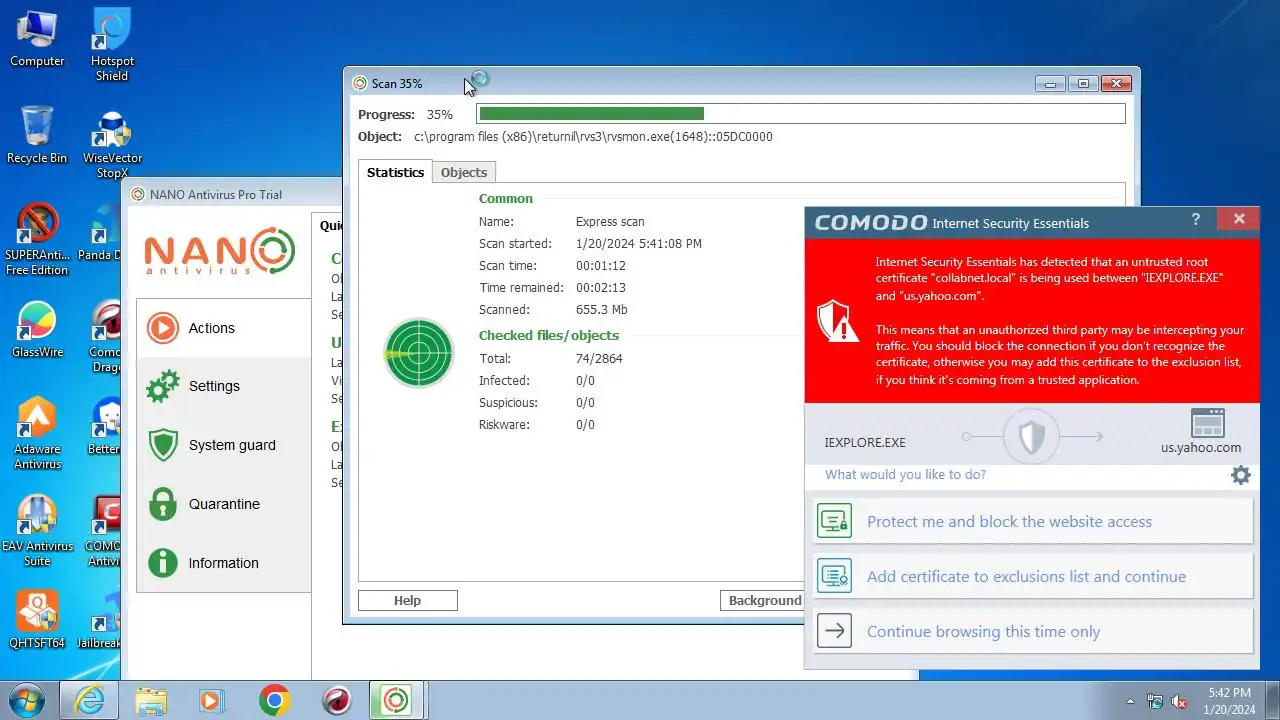Launch Google Chrome from the taskbar
1280x720 pixels.
(x=274, y=700)
